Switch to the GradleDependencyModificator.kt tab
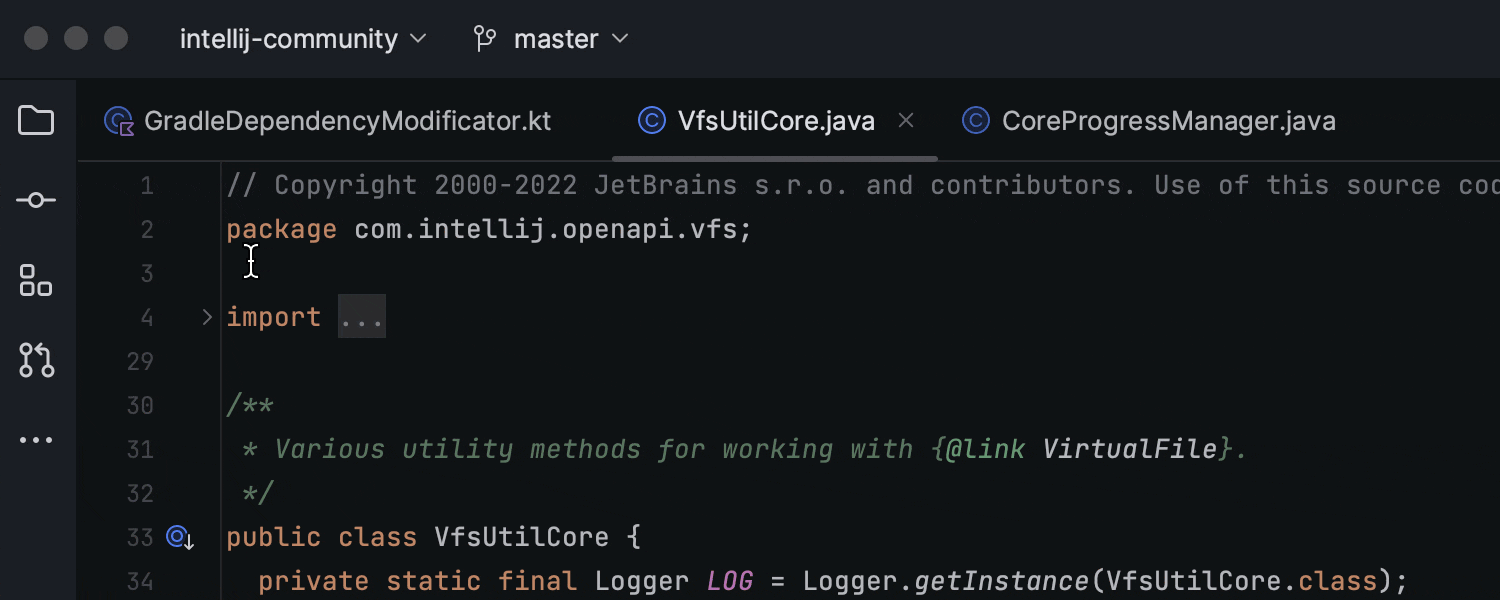This screenshot has width=1500, height=600. [347, 120]
